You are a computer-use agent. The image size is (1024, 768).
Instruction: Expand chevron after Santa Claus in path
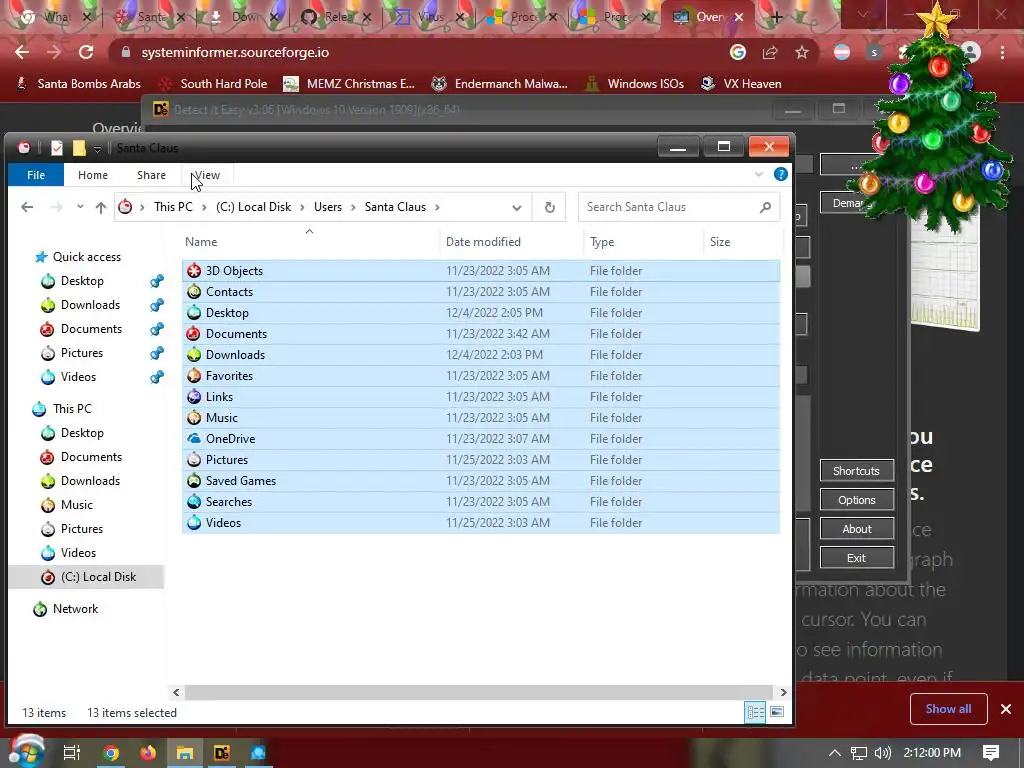tap(437, 207)
